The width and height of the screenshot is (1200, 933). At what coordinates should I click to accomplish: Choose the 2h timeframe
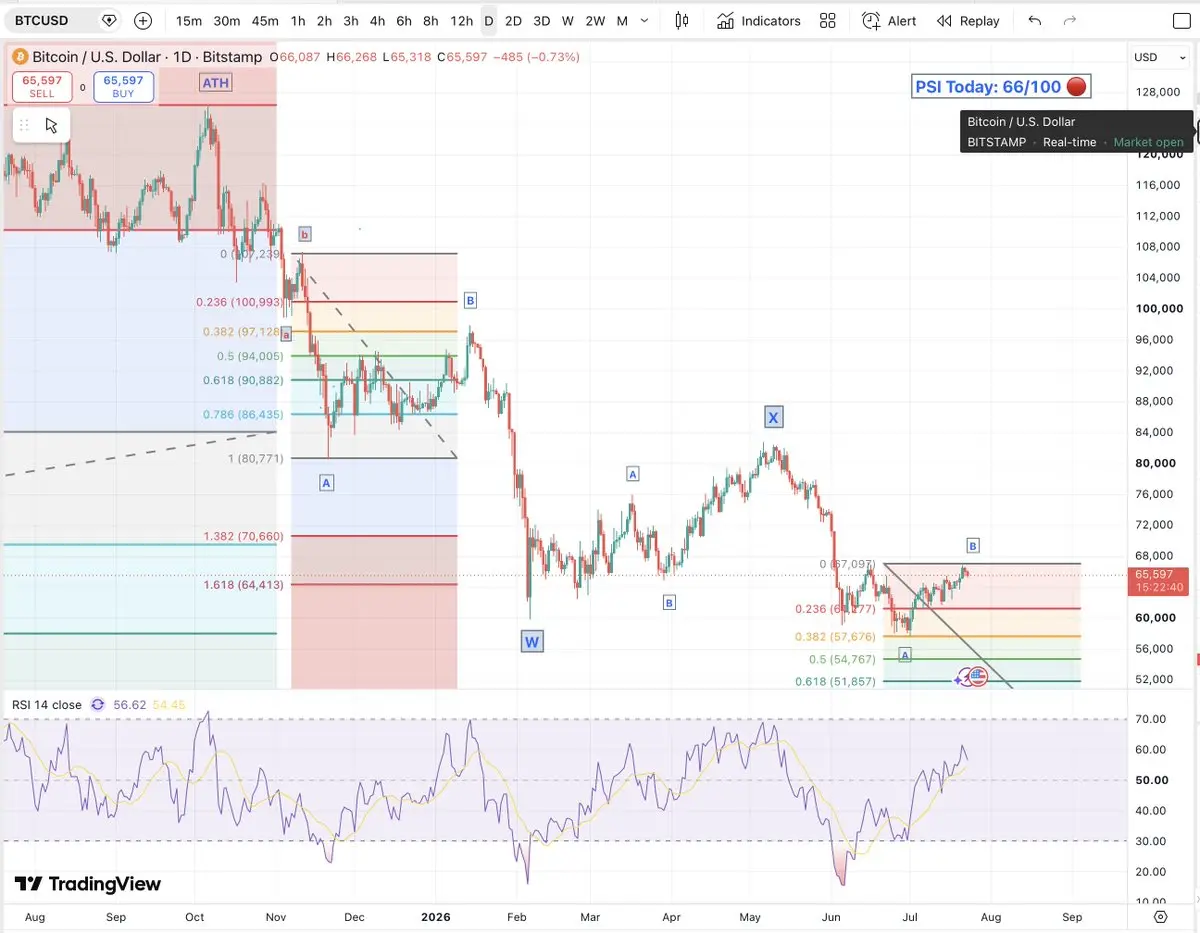(x=324, y=21)
